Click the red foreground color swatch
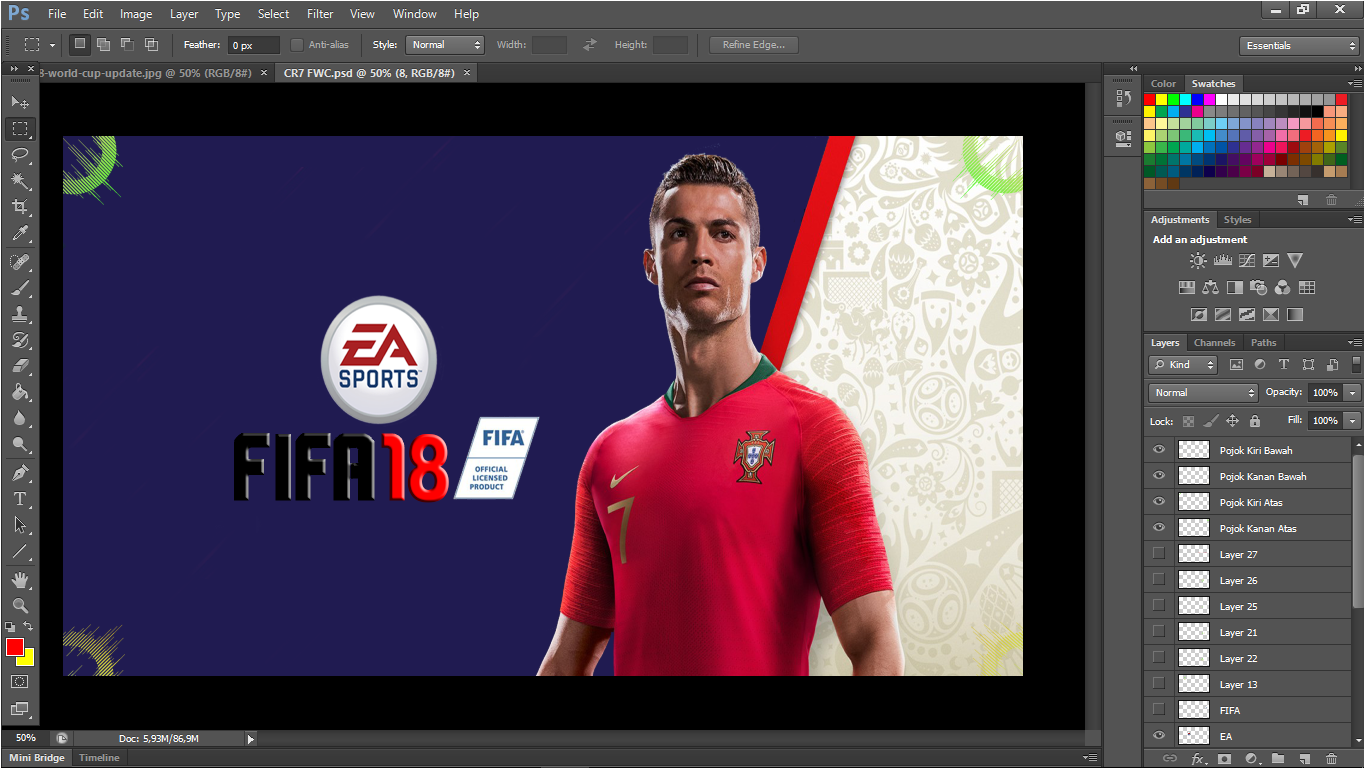Viewport: 1364px width, 768px height. (14, 647)
